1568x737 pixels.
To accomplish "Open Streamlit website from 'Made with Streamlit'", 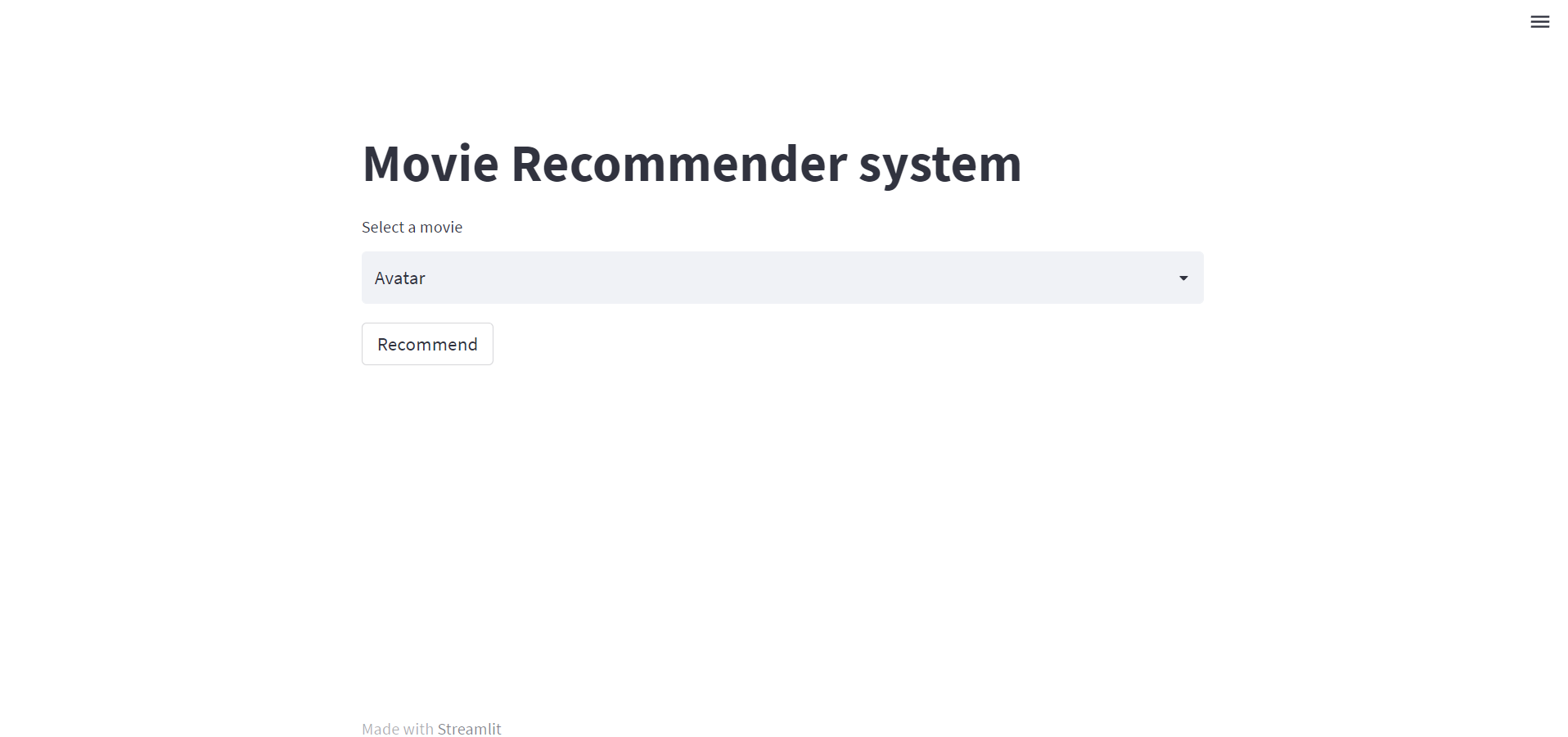I will 470,728.
